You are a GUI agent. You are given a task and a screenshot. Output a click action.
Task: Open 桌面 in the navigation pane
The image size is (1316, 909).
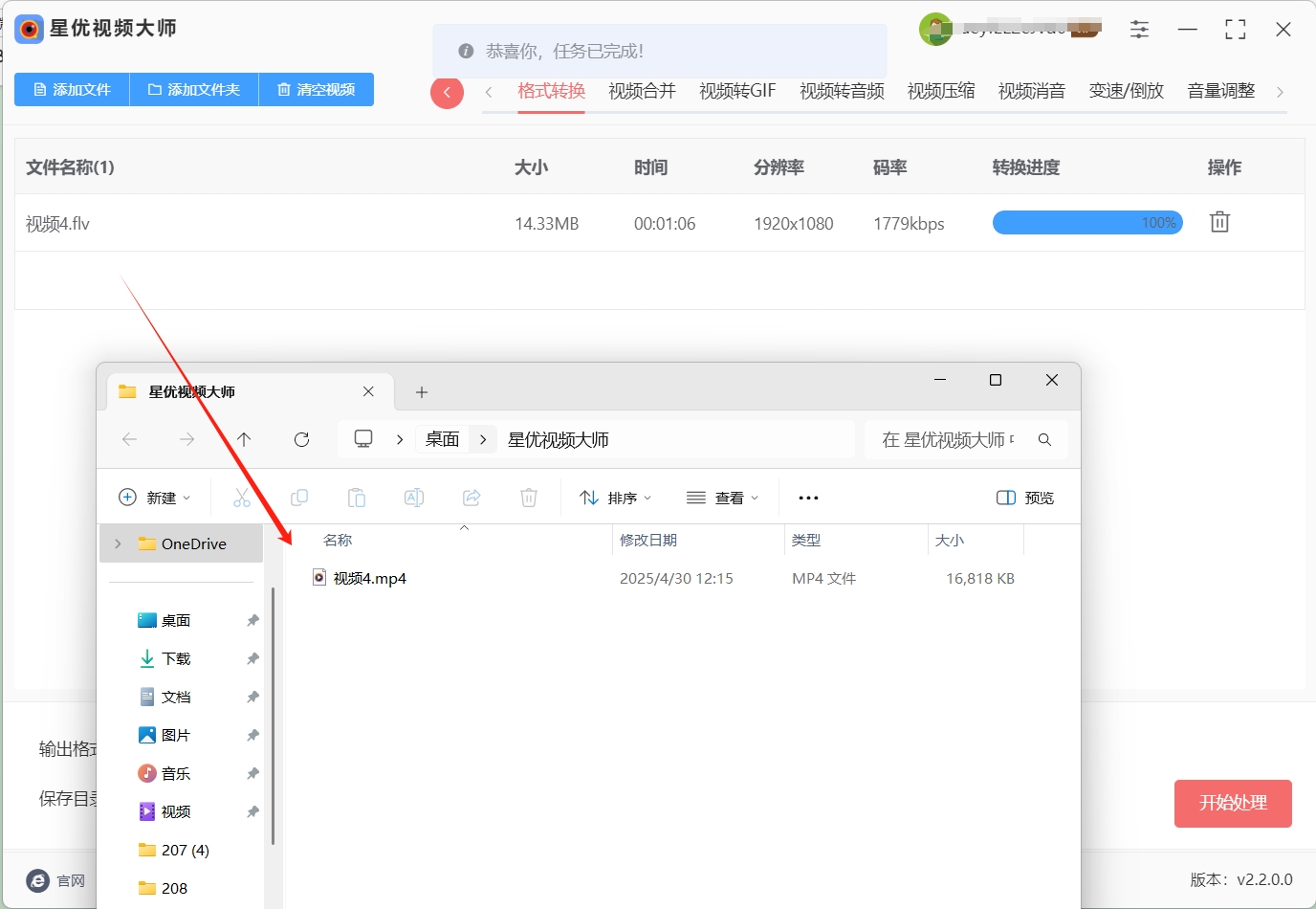[x=176, y=620]
